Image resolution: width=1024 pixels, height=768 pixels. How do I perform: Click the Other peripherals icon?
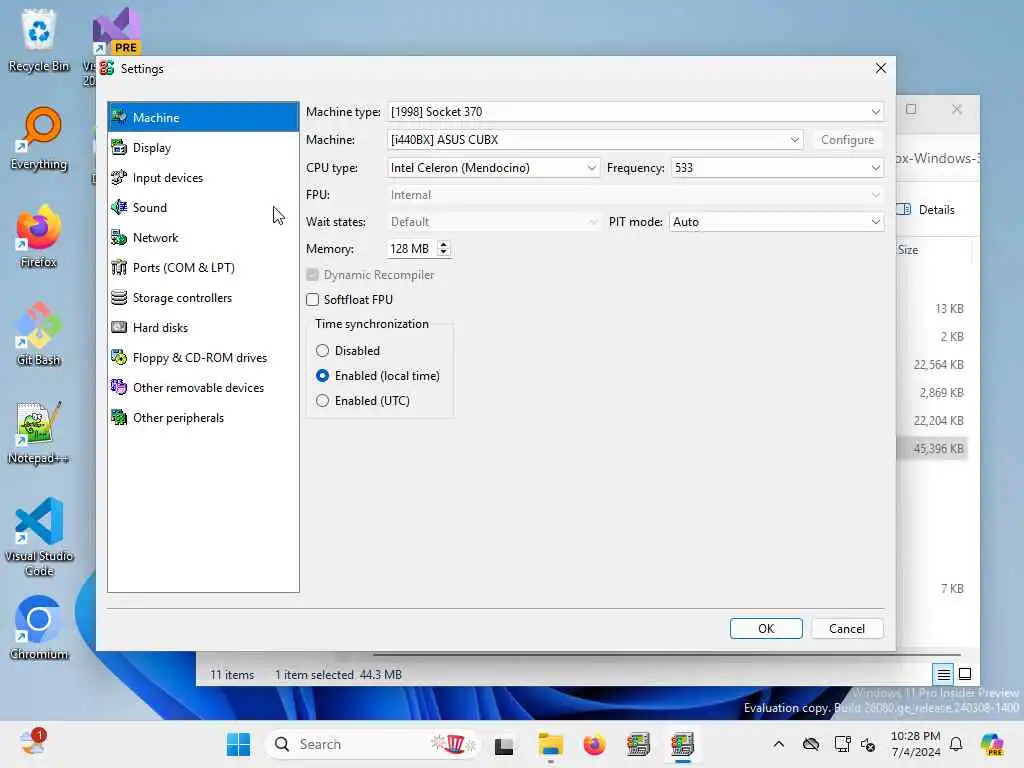pos(119,417)
